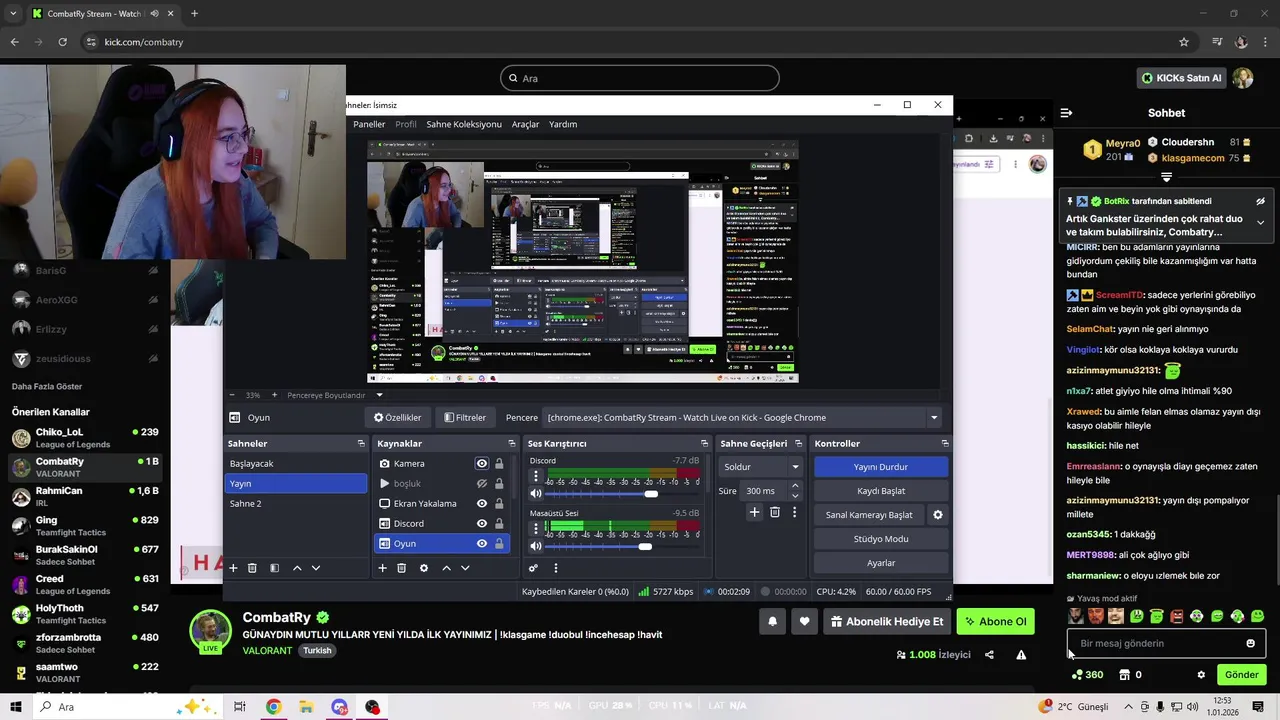1280x720 pixels.
Task: Click the Kick Ara search field
Action: [x=640, y=78]
